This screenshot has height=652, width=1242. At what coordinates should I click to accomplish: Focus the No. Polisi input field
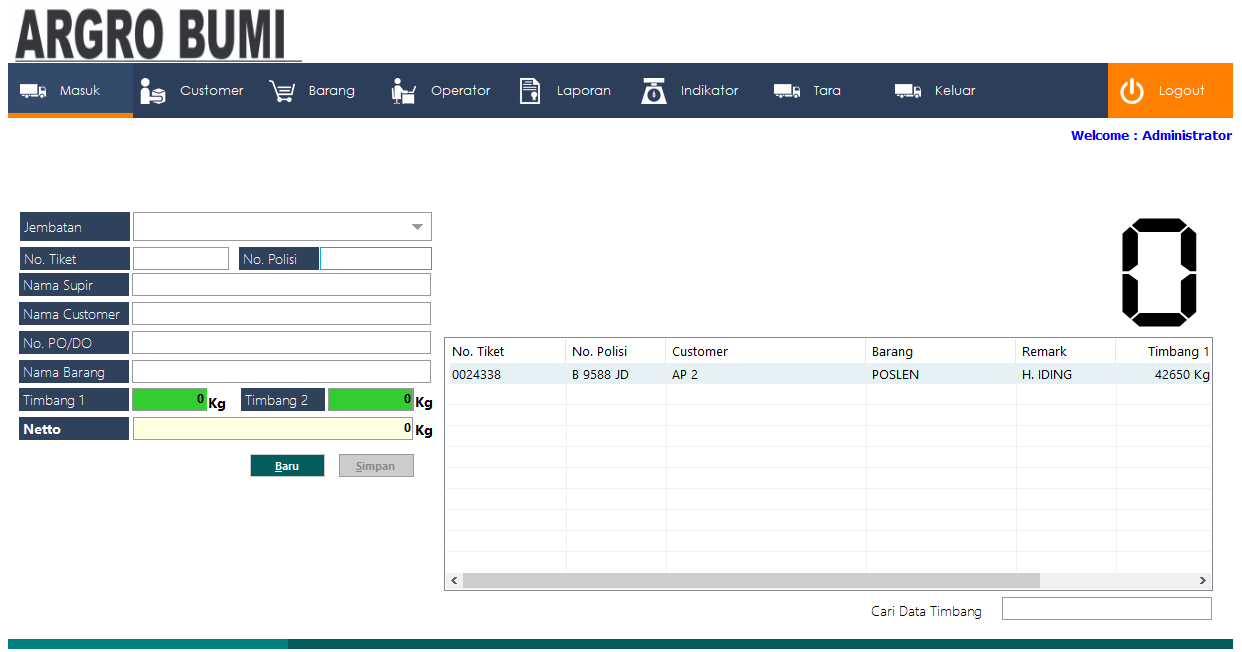click(376, 259)
